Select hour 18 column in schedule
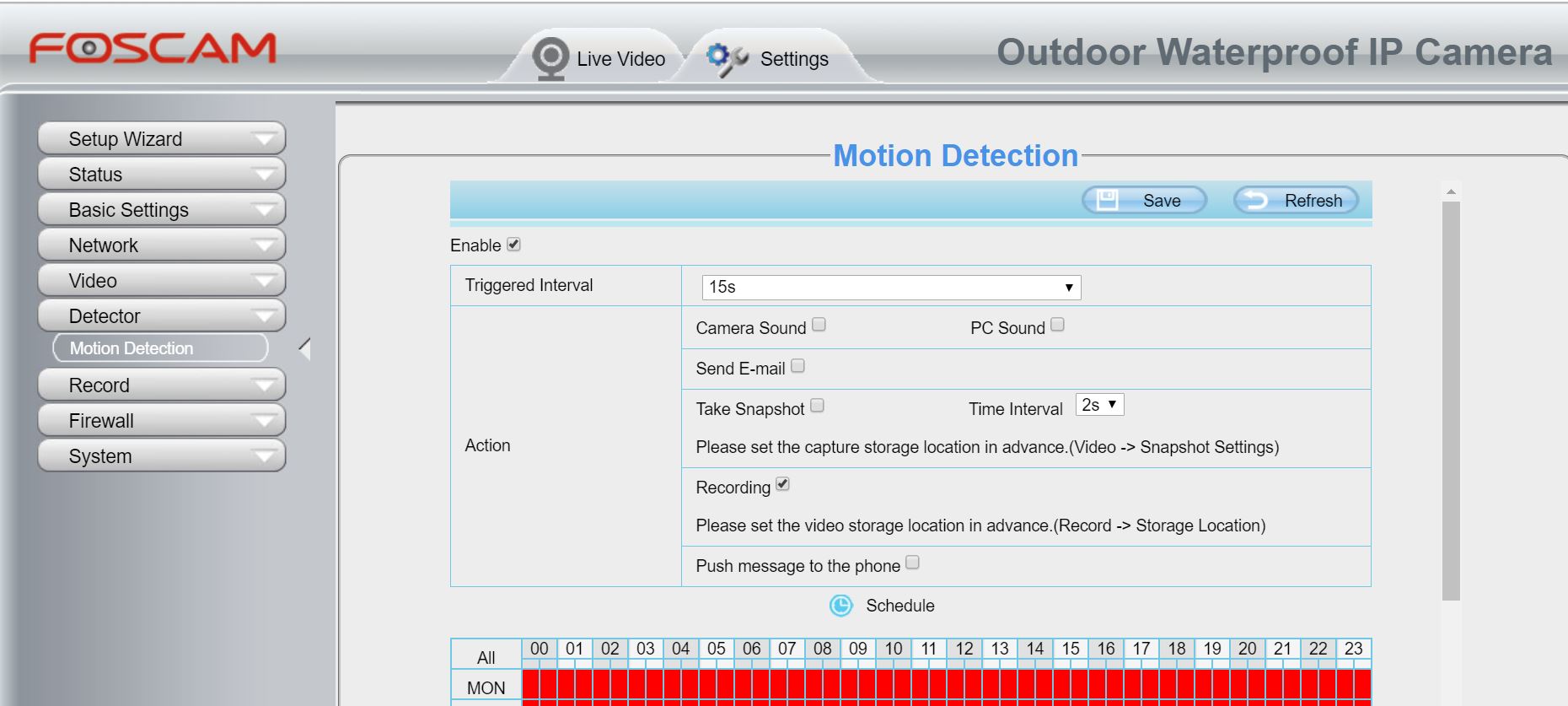 [x=1177, y=649]
